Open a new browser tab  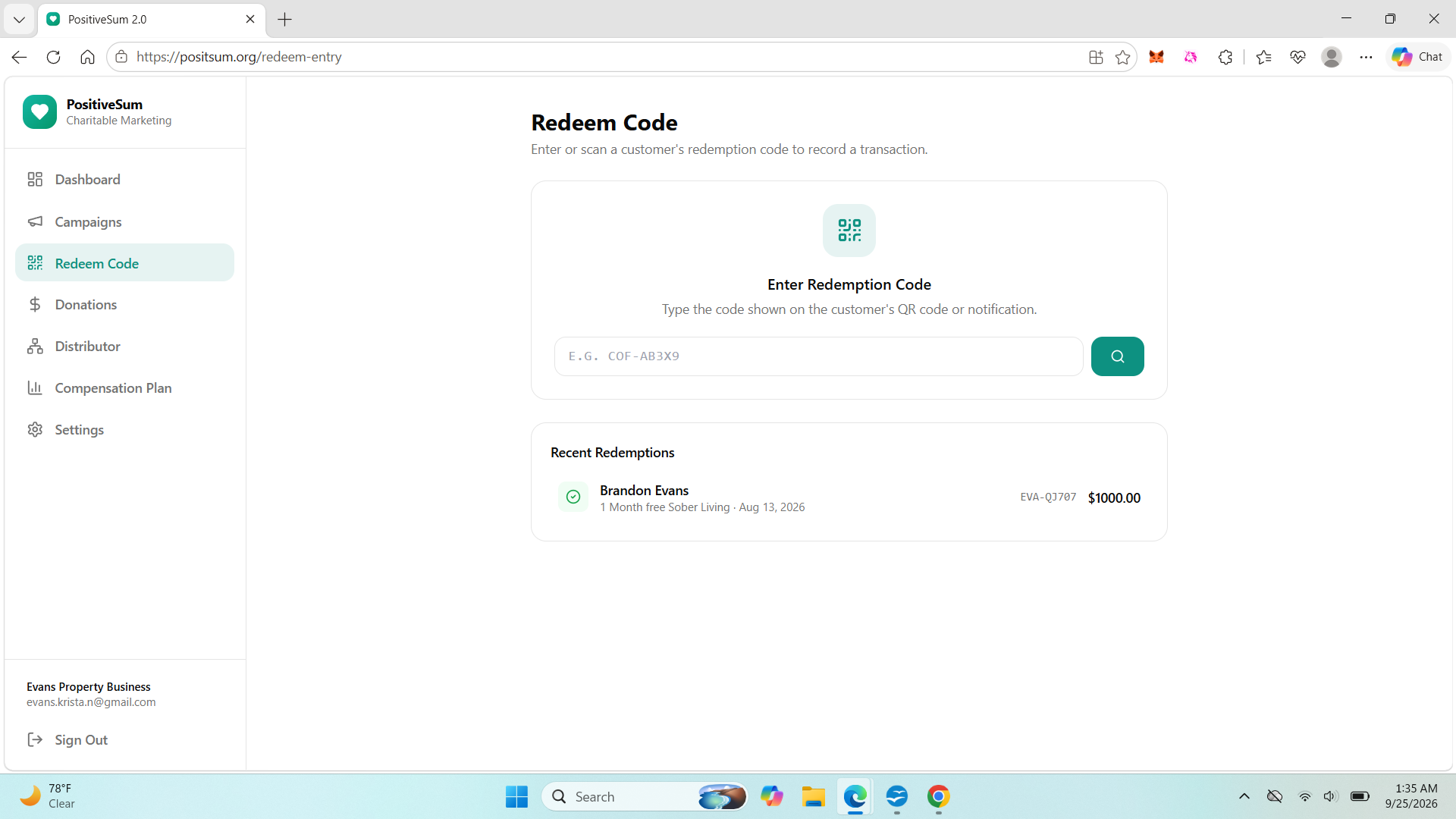click(285, 19)
